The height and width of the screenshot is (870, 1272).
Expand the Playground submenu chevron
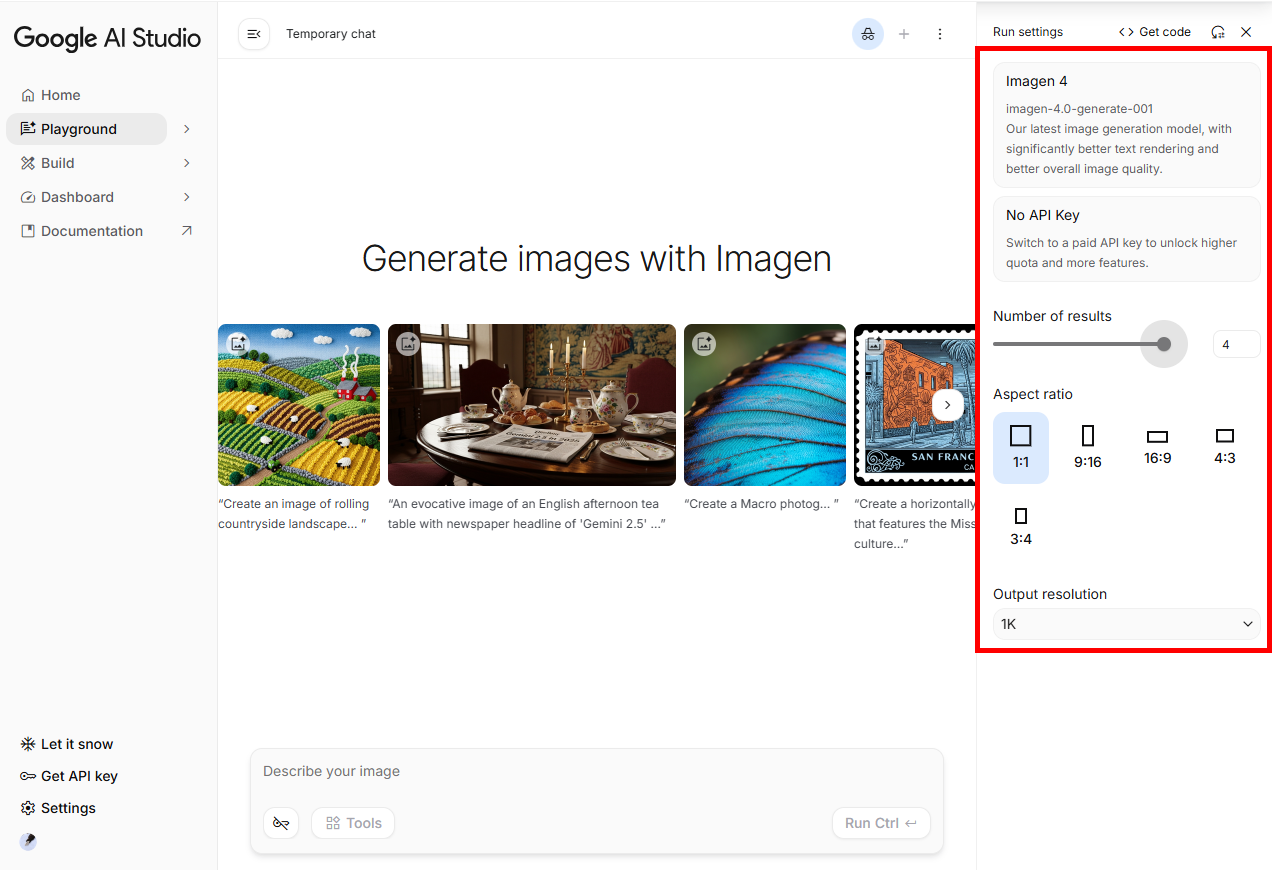pos(187,129)
